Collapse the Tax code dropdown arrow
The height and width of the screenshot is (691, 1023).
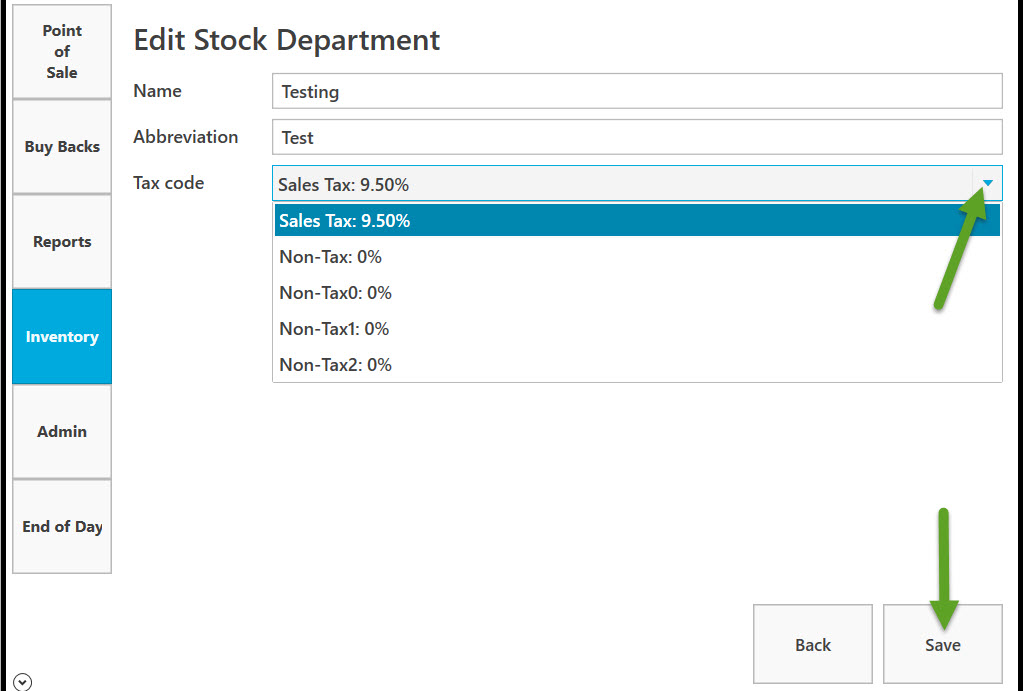click(987, 183)
